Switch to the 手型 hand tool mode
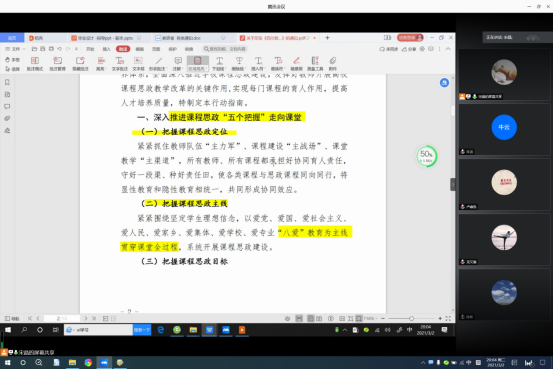Viewport: 553px width, 369px height. [x=13, y=60]
